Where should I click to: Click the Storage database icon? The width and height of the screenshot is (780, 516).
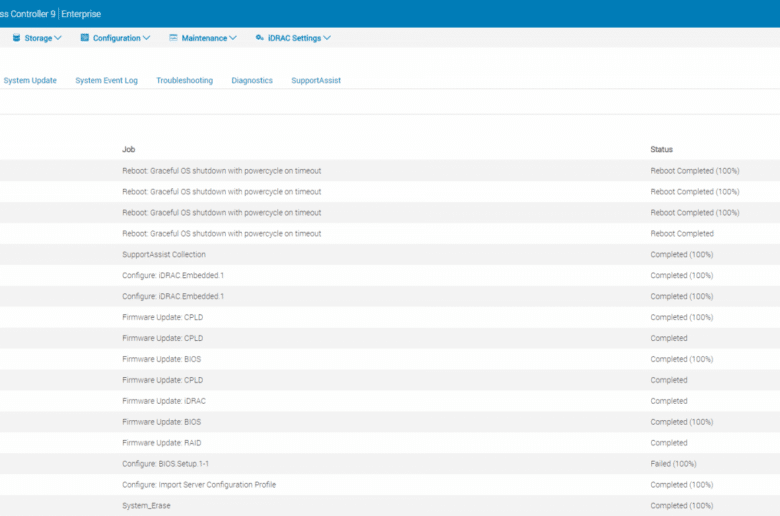point(16,38)
